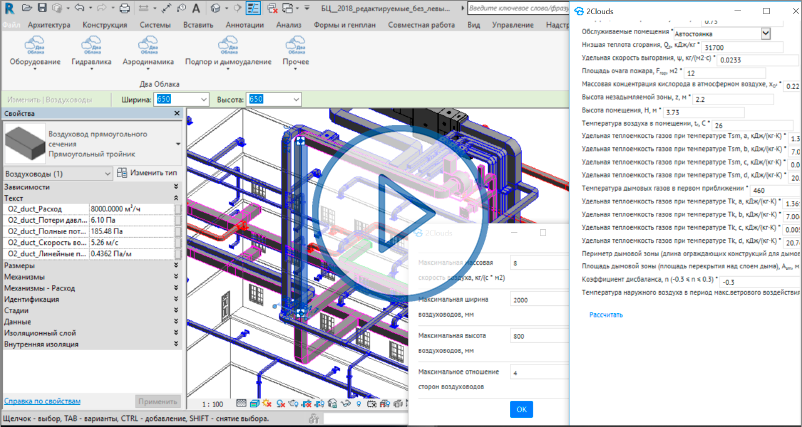Select the Tag by Category icon
Viewport: 802px width, 427px height.
click(x=182, y=8)
